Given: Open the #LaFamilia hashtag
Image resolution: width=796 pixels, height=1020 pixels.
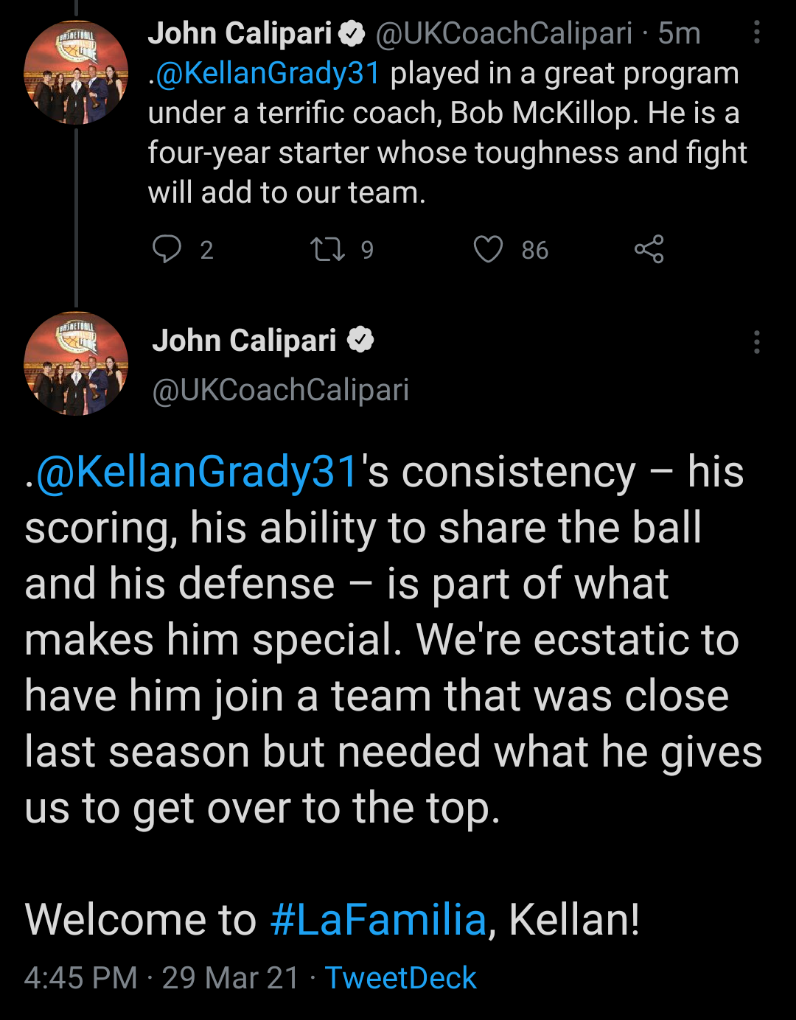Looking at the screenshot, I should coord(378,920).
